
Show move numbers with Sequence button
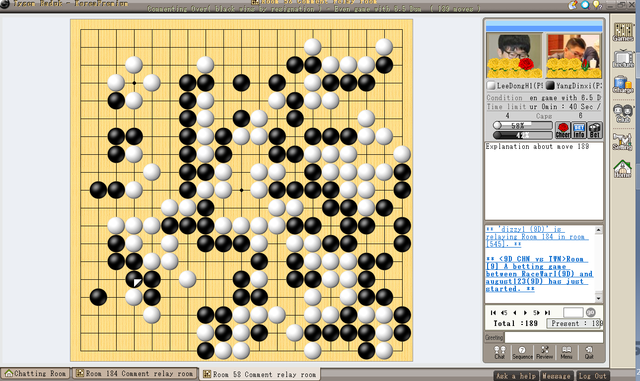tap(522, 352)
